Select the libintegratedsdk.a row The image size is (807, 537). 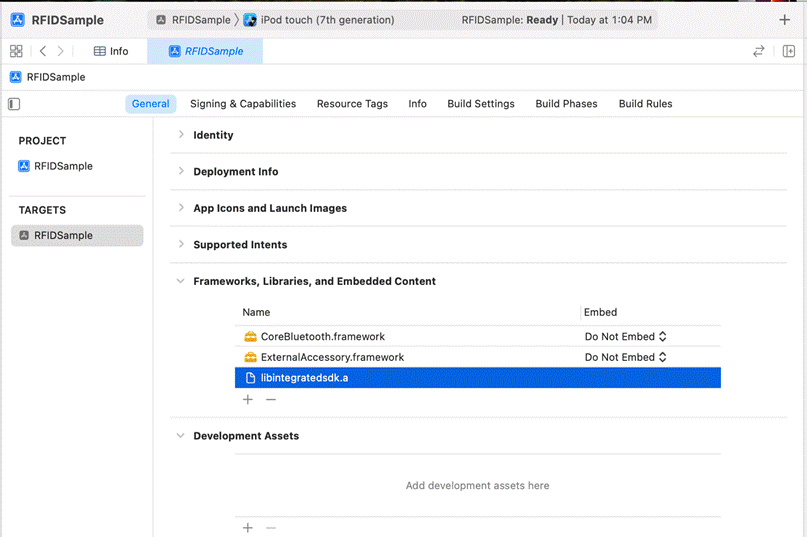point(477,378)
